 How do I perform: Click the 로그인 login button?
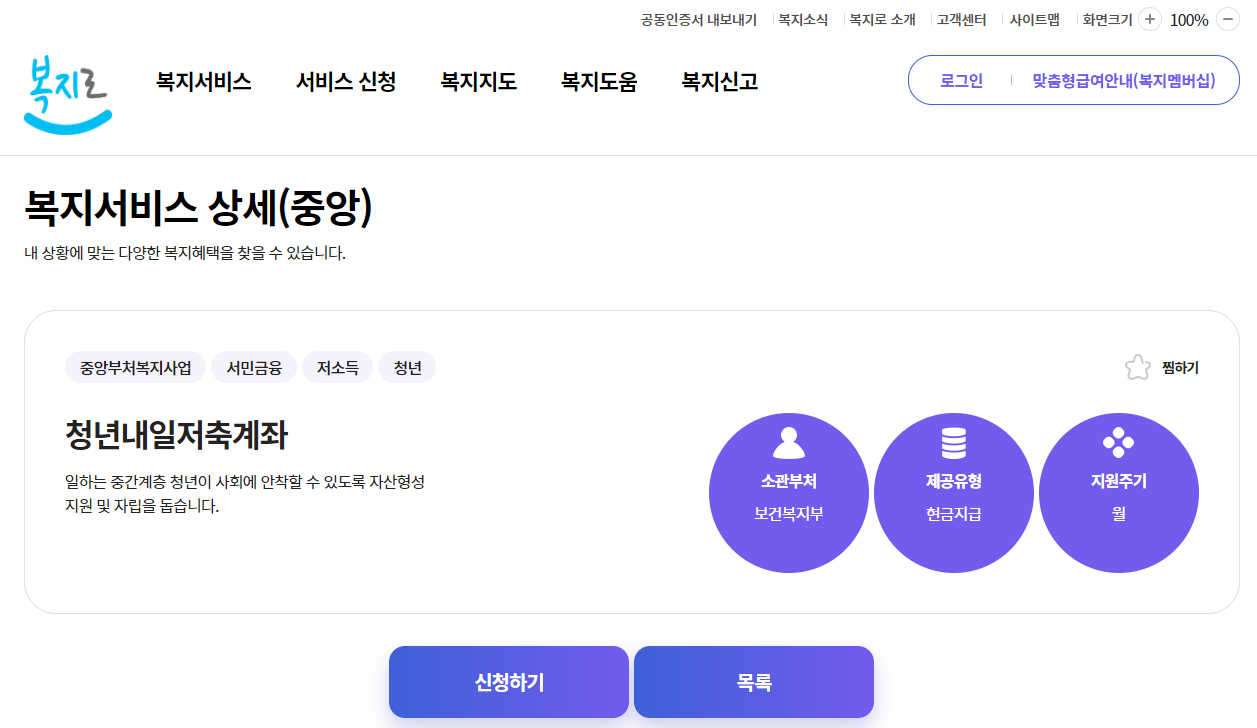tap(958, 80)
